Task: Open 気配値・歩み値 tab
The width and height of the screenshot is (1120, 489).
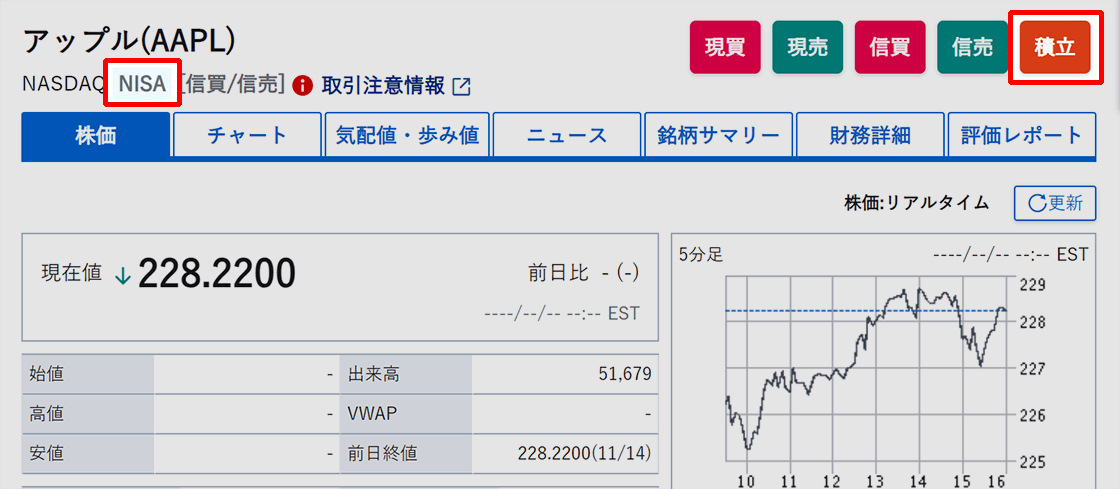Action: click(x=407, y=135)
